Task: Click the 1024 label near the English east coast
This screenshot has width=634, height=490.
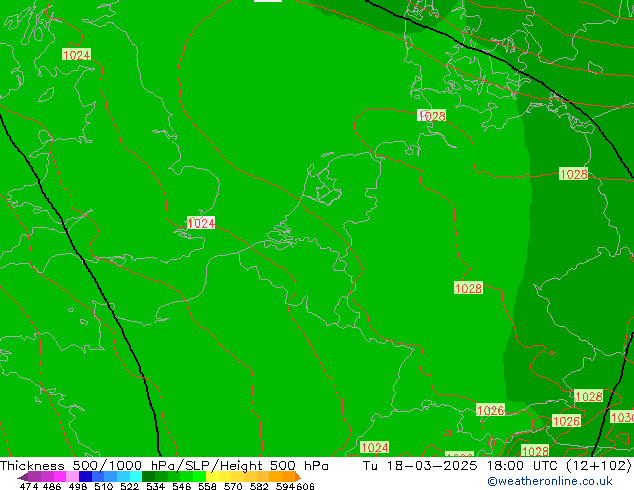Action: 201,223
